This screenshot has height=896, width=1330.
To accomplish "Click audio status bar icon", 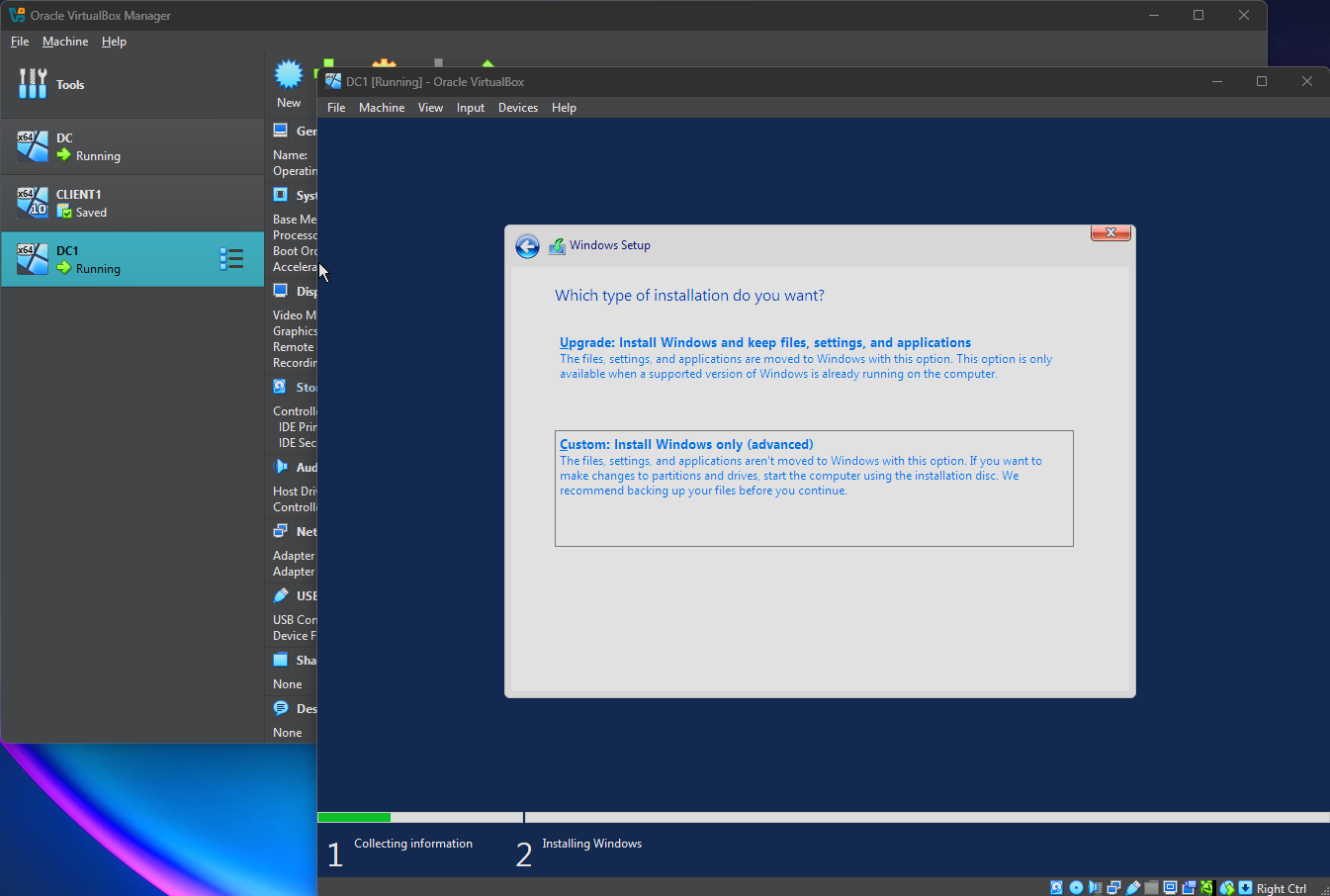I will coord(1095,887).
